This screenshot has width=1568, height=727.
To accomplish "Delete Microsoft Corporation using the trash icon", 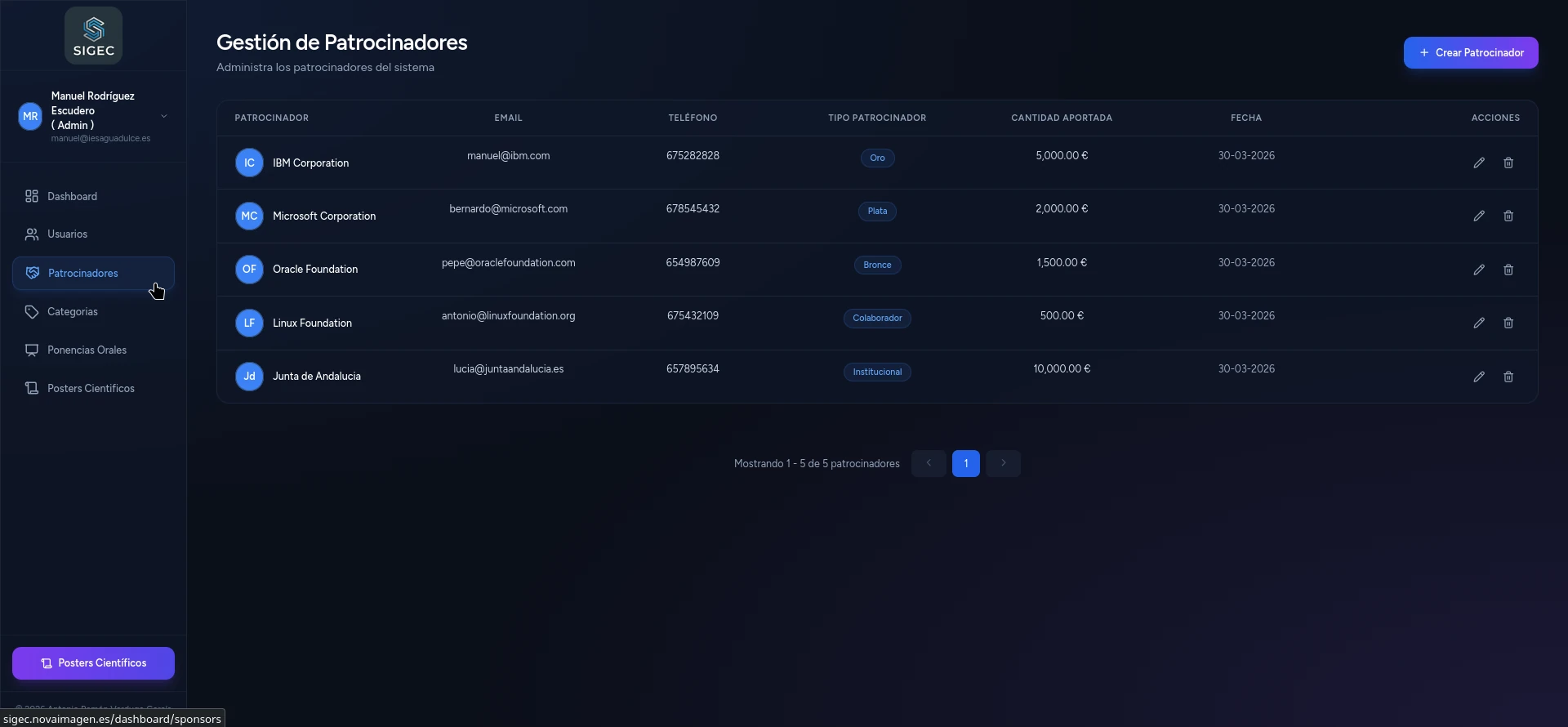I will (1508, 216).
